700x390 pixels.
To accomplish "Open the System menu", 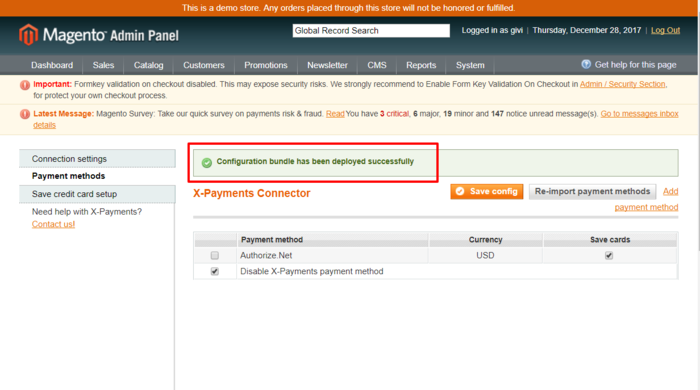I will click(x=470, y=65).
